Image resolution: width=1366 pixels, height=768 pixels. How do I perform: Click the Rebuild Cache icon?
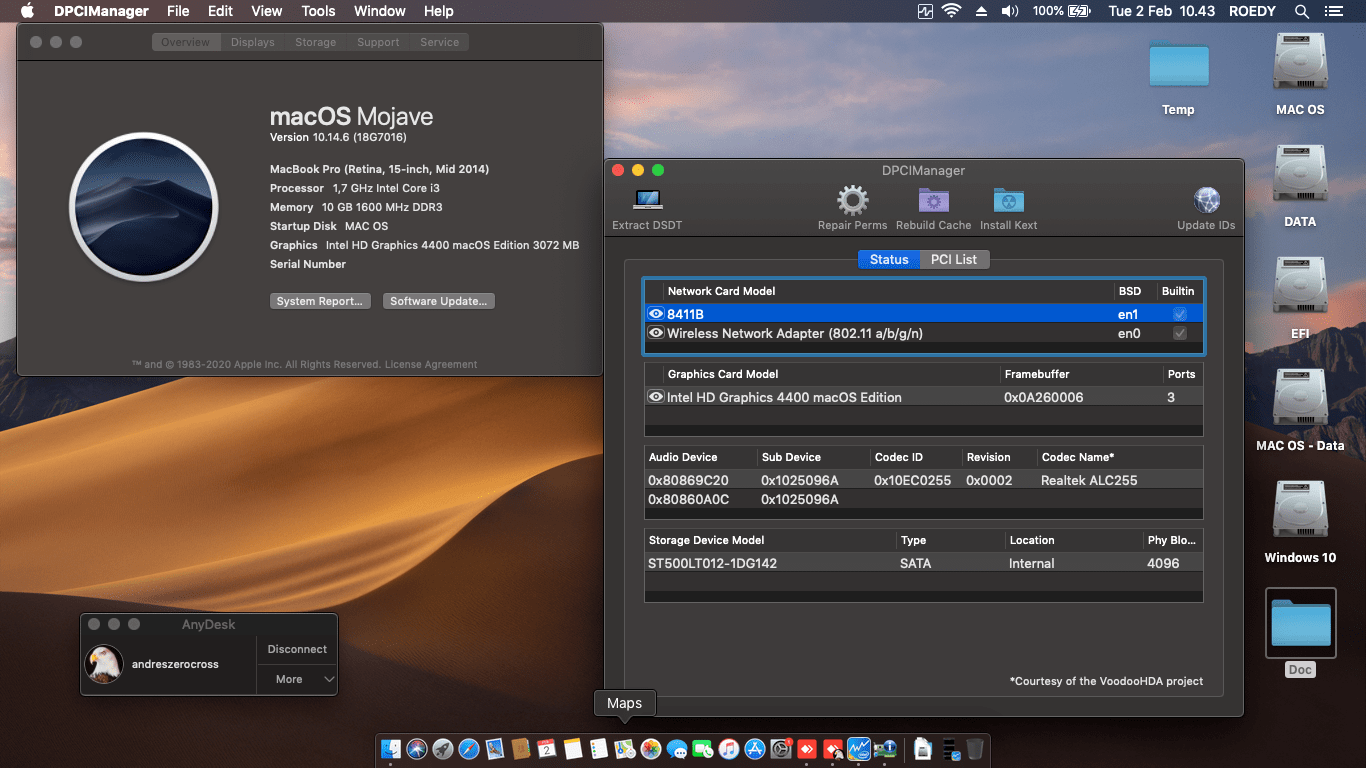(933, 204)
